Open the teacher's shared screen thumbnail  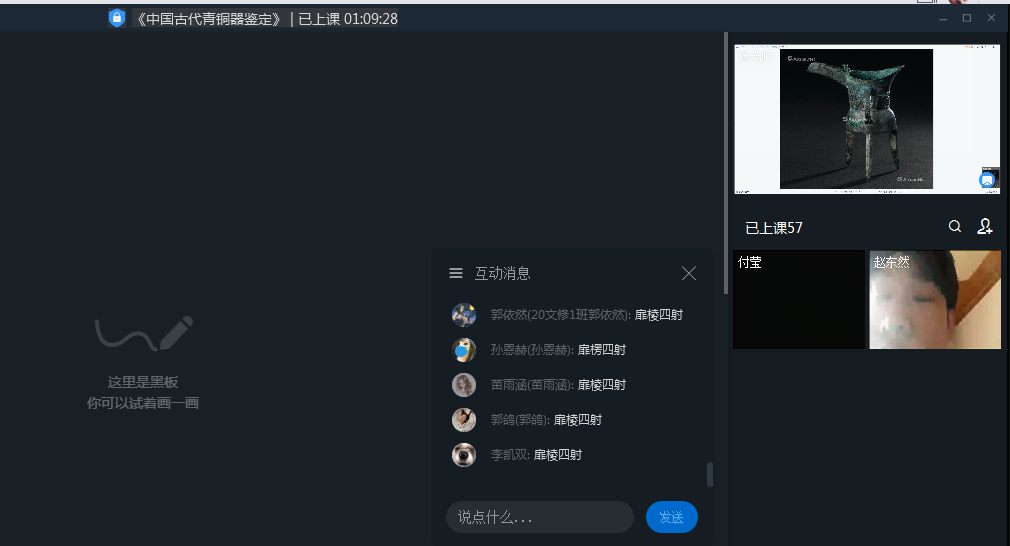(867, 119)
